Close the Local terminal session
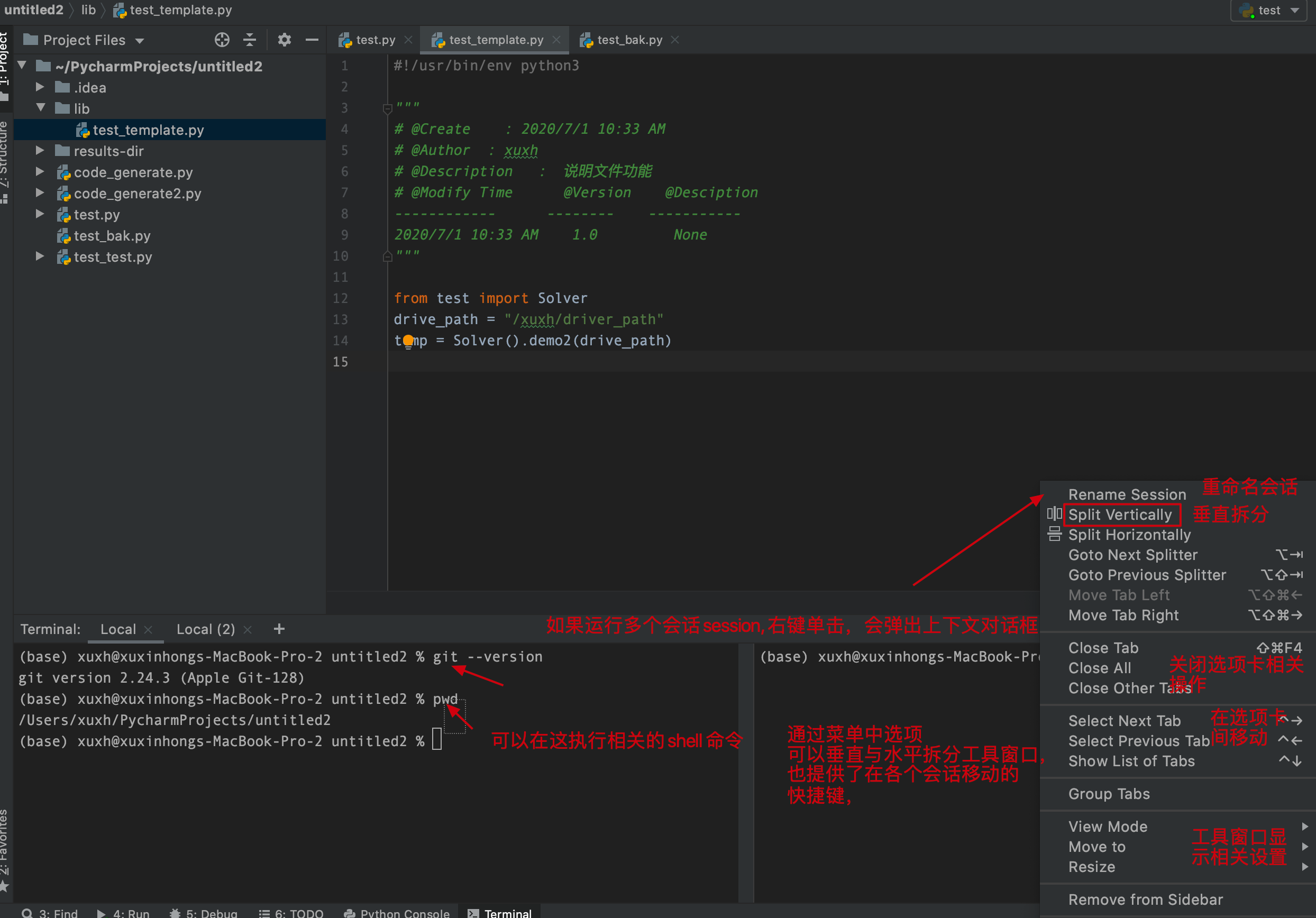Screen dimensions: 1316x918 click(149, 629)
